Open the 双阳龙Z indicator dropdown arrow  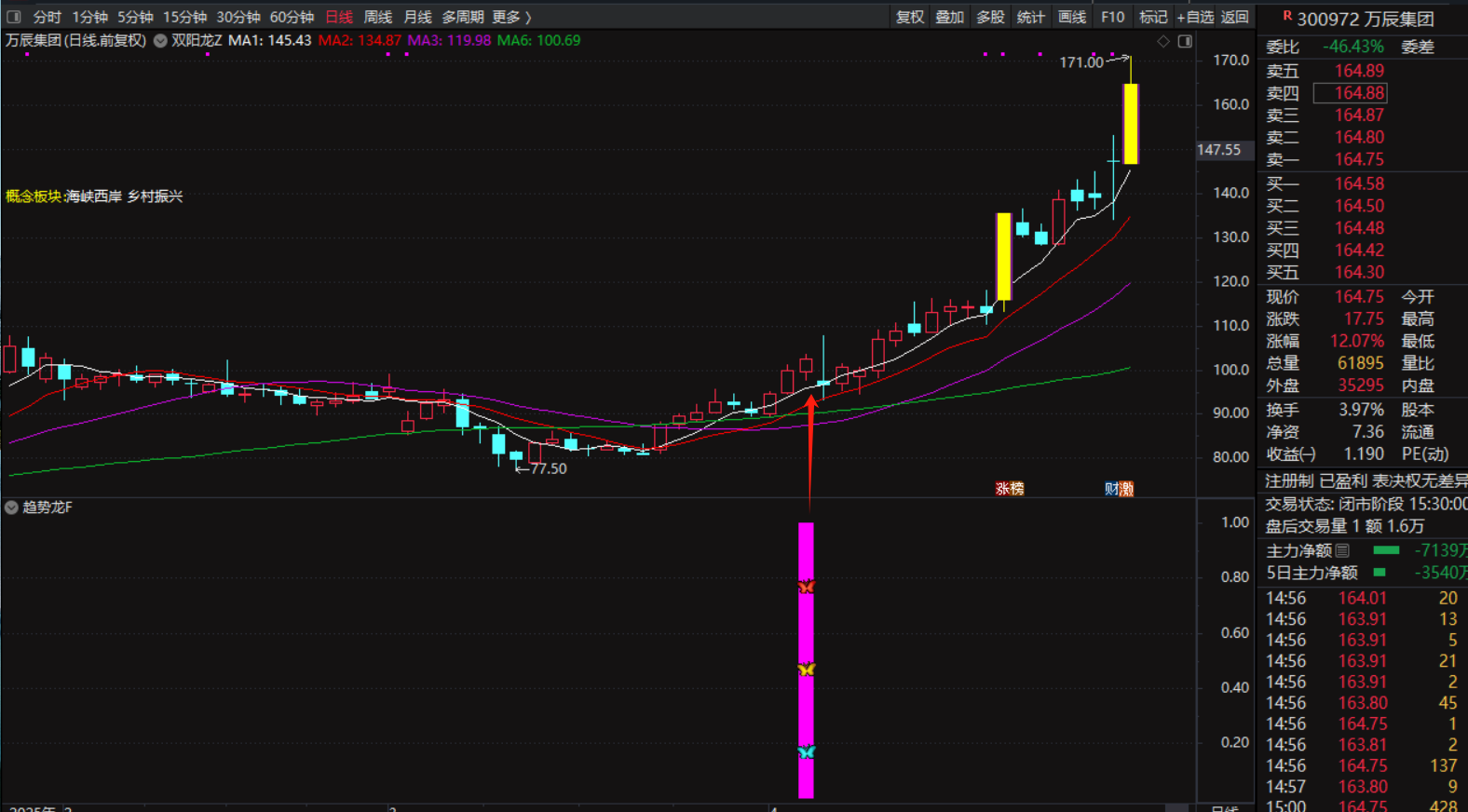(x=160, y=41)
